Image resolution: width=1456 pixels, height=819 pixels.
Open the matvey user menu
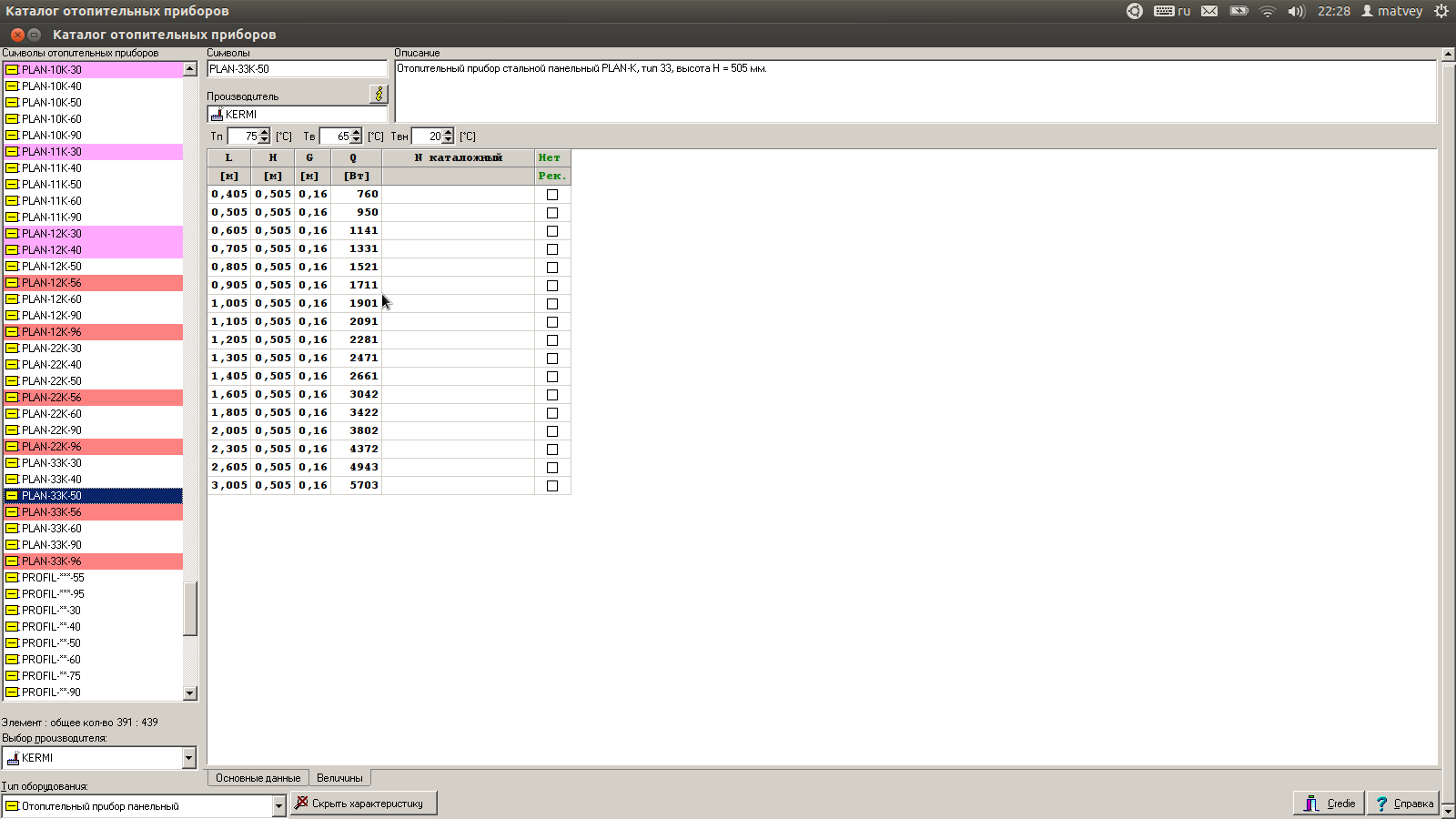pyautogui.click(x=1392, y=11)
